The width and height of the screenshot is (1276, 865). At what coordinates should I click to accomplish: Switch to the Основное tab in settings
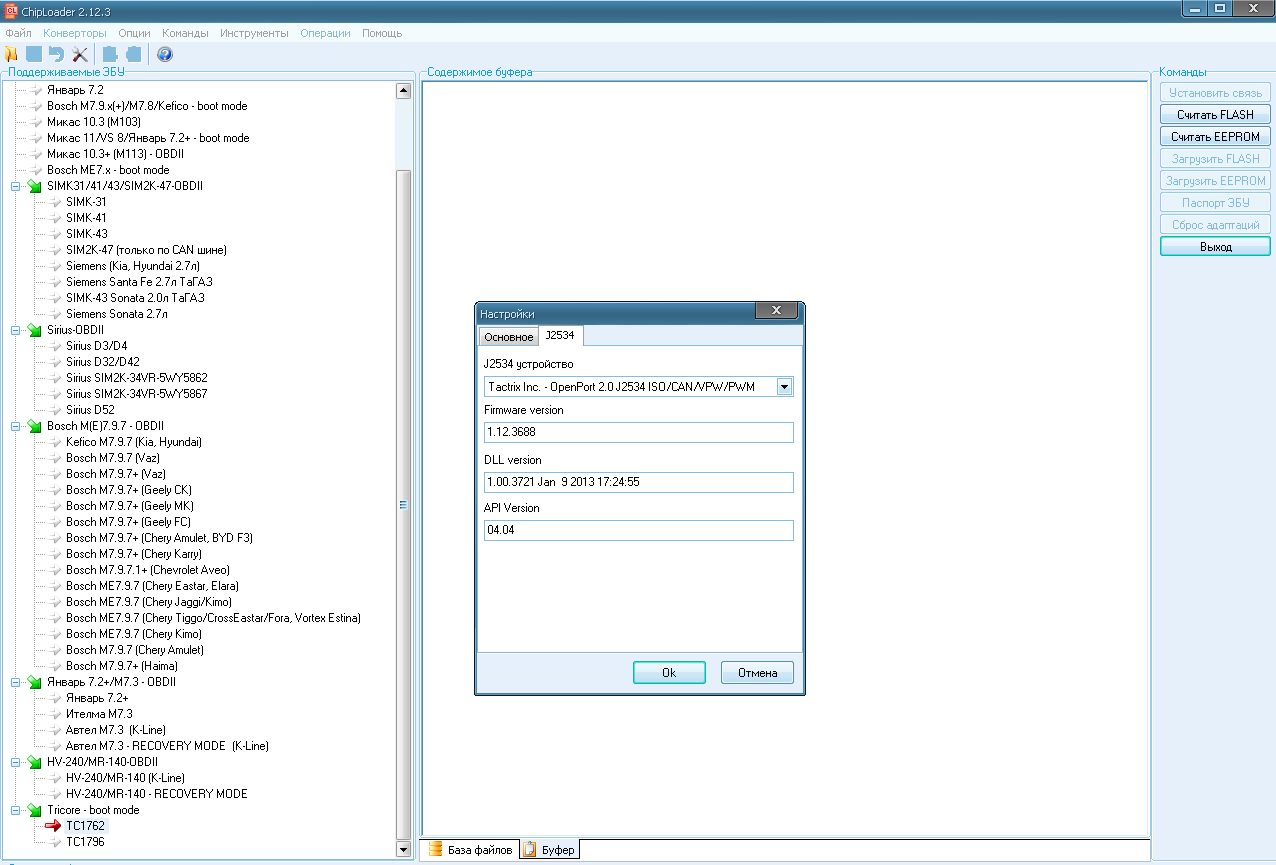click(508, 337)
